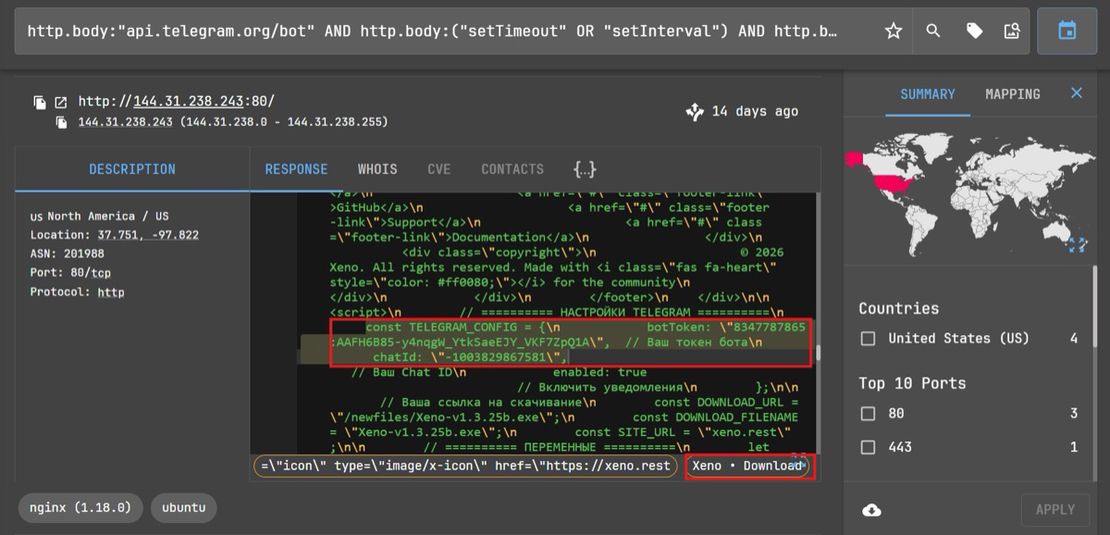Screen dimensions: 1110x535
Task: Open the calendar date filter button
Action: 1067,30
